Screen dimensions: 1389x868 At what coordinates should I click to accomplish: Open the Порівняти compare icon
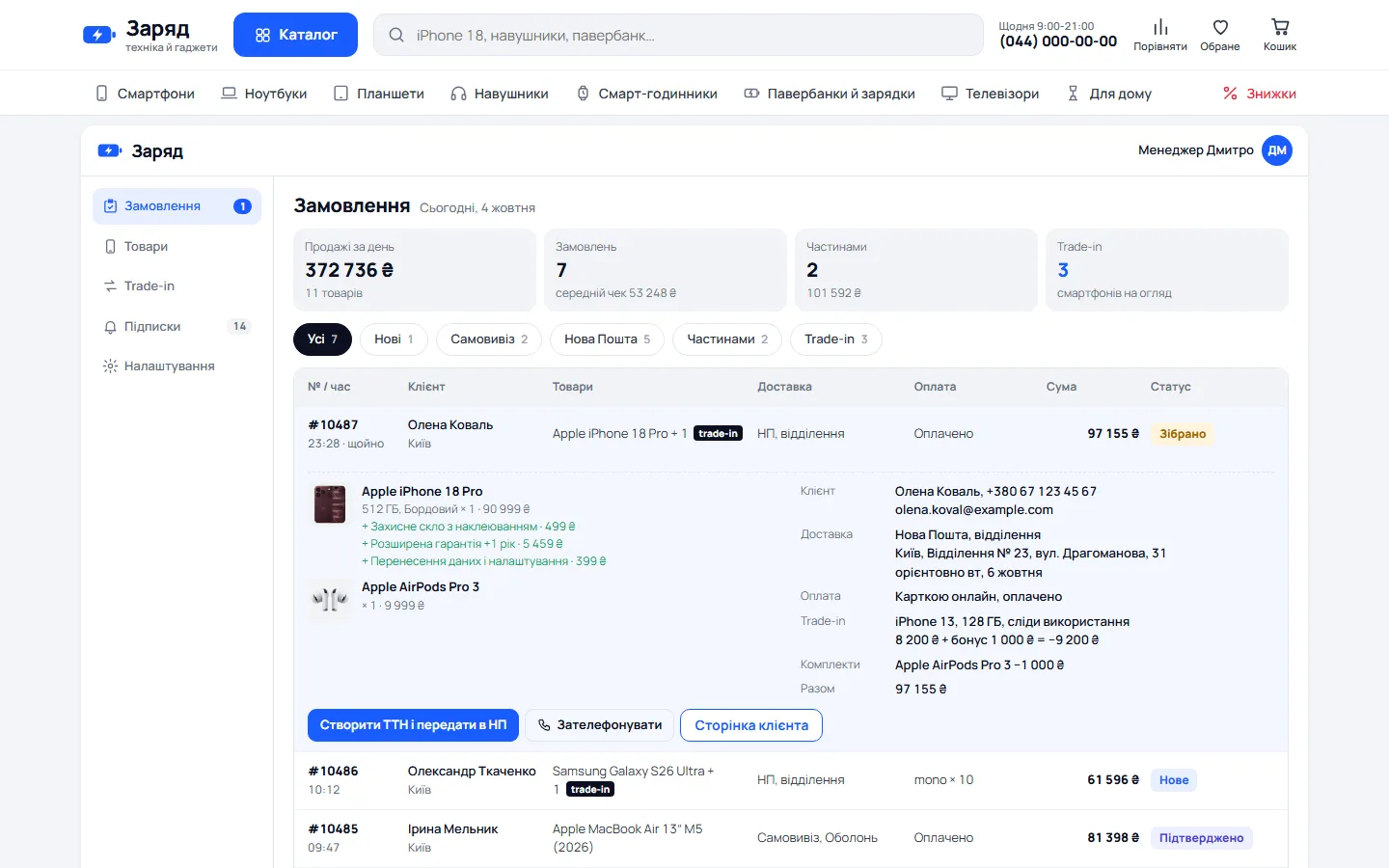tap(1160, 35)
